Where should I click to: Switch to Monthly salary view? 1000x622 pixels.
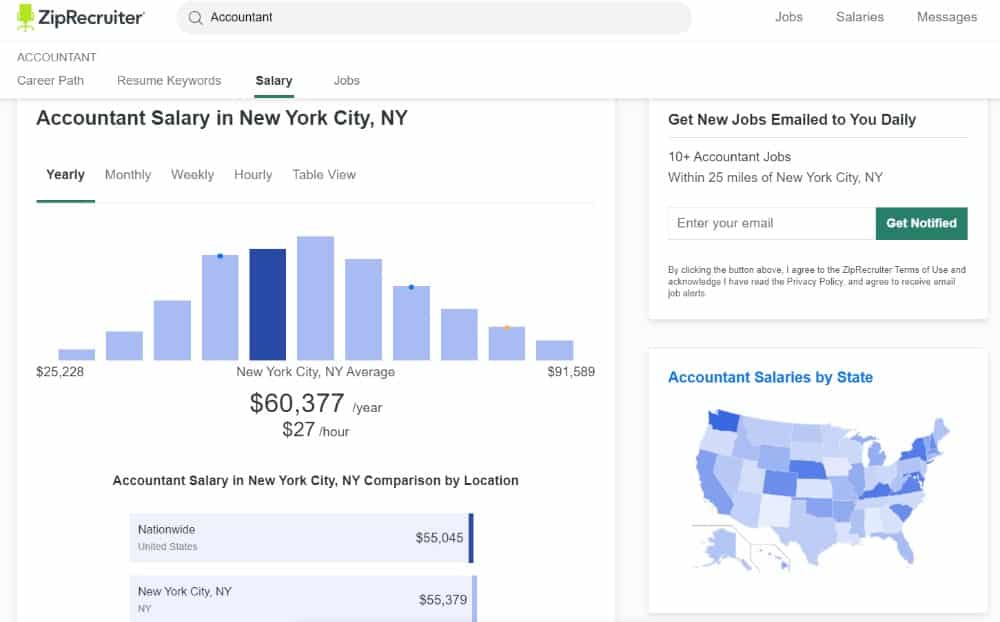128,175
